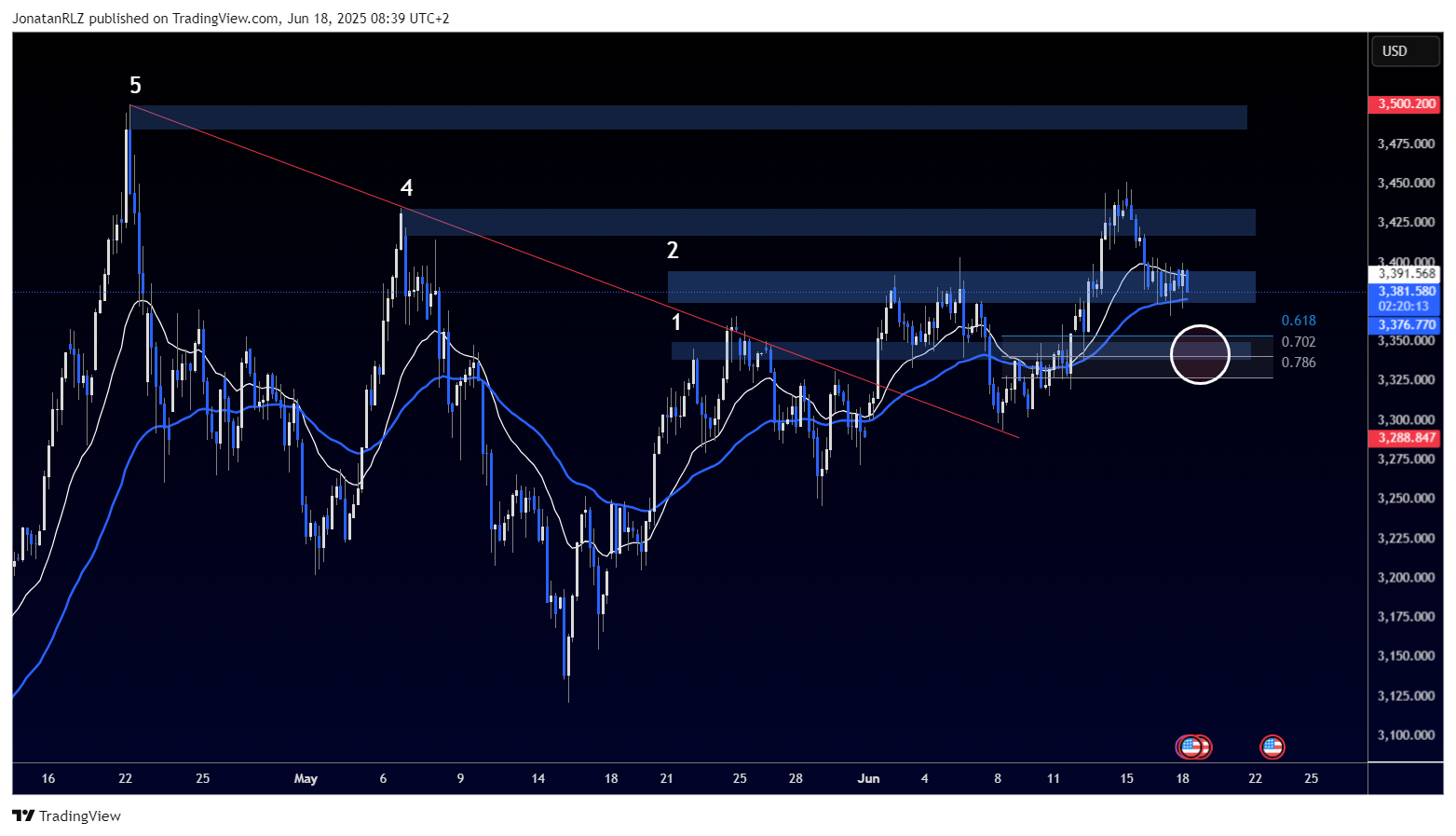Click the date 14 on the time axis
This screenshot has width=1456, height=836.
(537, 778)
